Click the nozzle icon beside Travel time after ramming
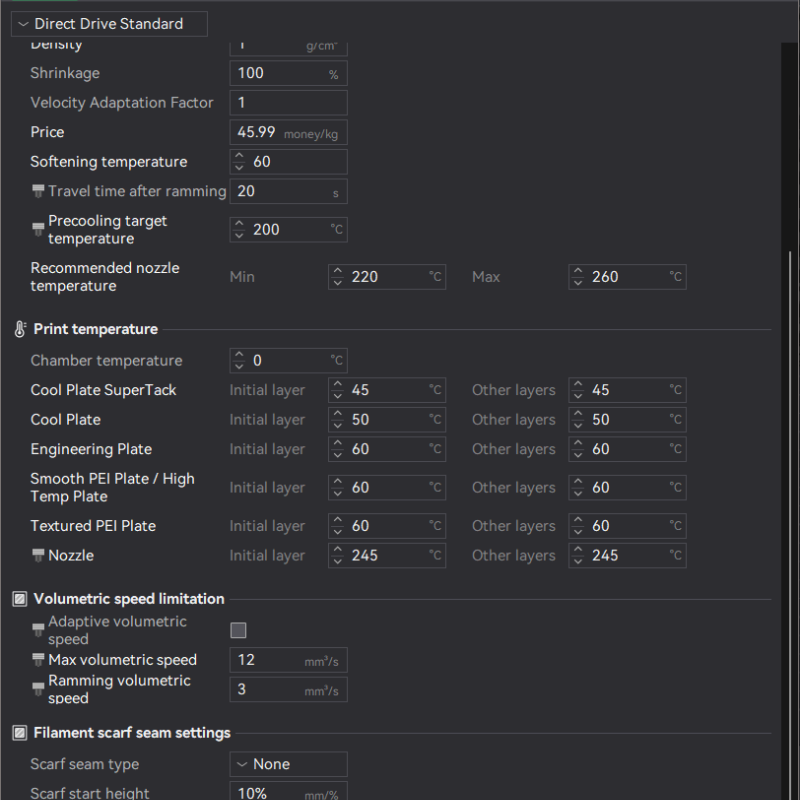Viewport: 800px width, 800px height. tap(39, 191)
